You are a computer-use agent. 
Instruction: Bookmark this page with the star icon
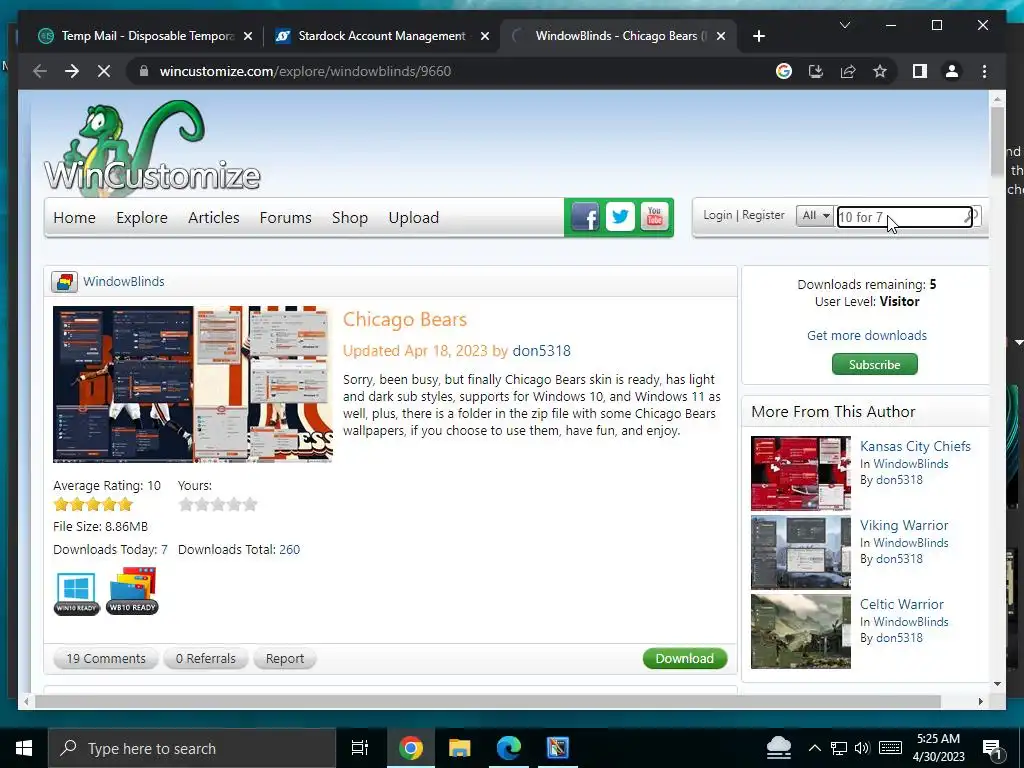click(880, 71)
